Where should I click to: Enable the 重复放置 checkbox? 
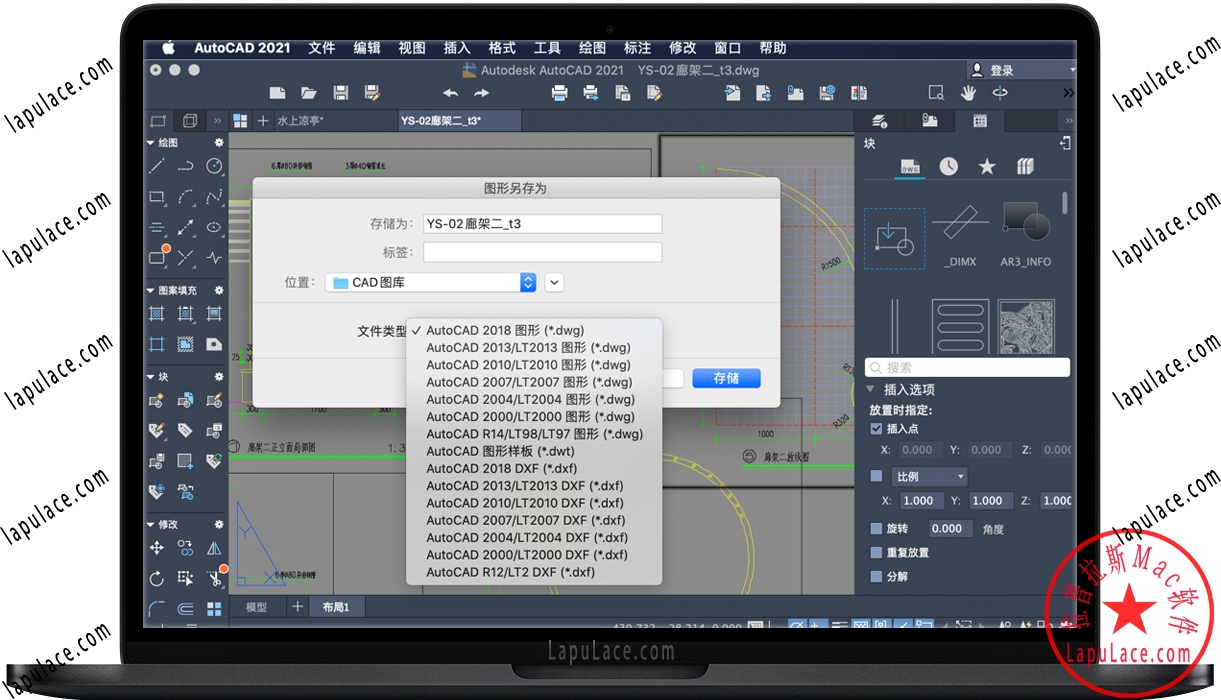point(876,552)
